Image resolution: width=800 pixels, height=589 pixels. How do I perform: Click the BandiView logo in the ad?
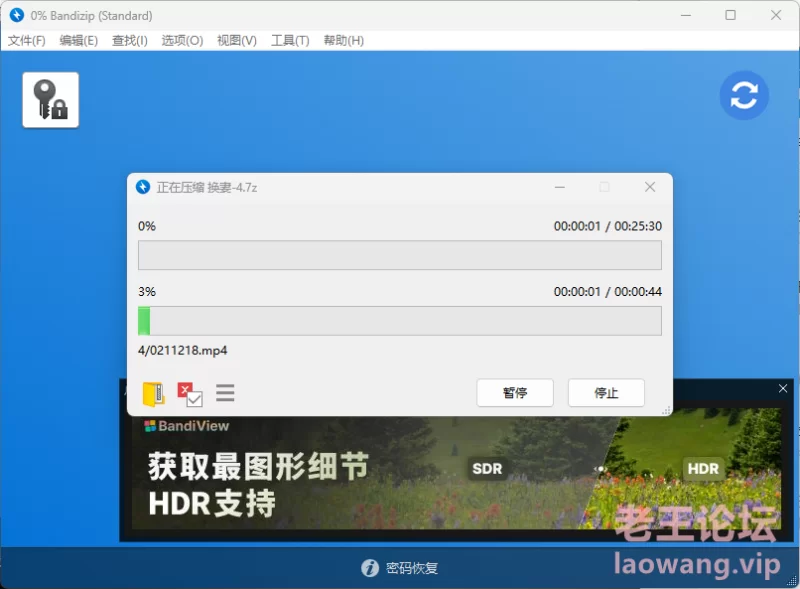187,426
